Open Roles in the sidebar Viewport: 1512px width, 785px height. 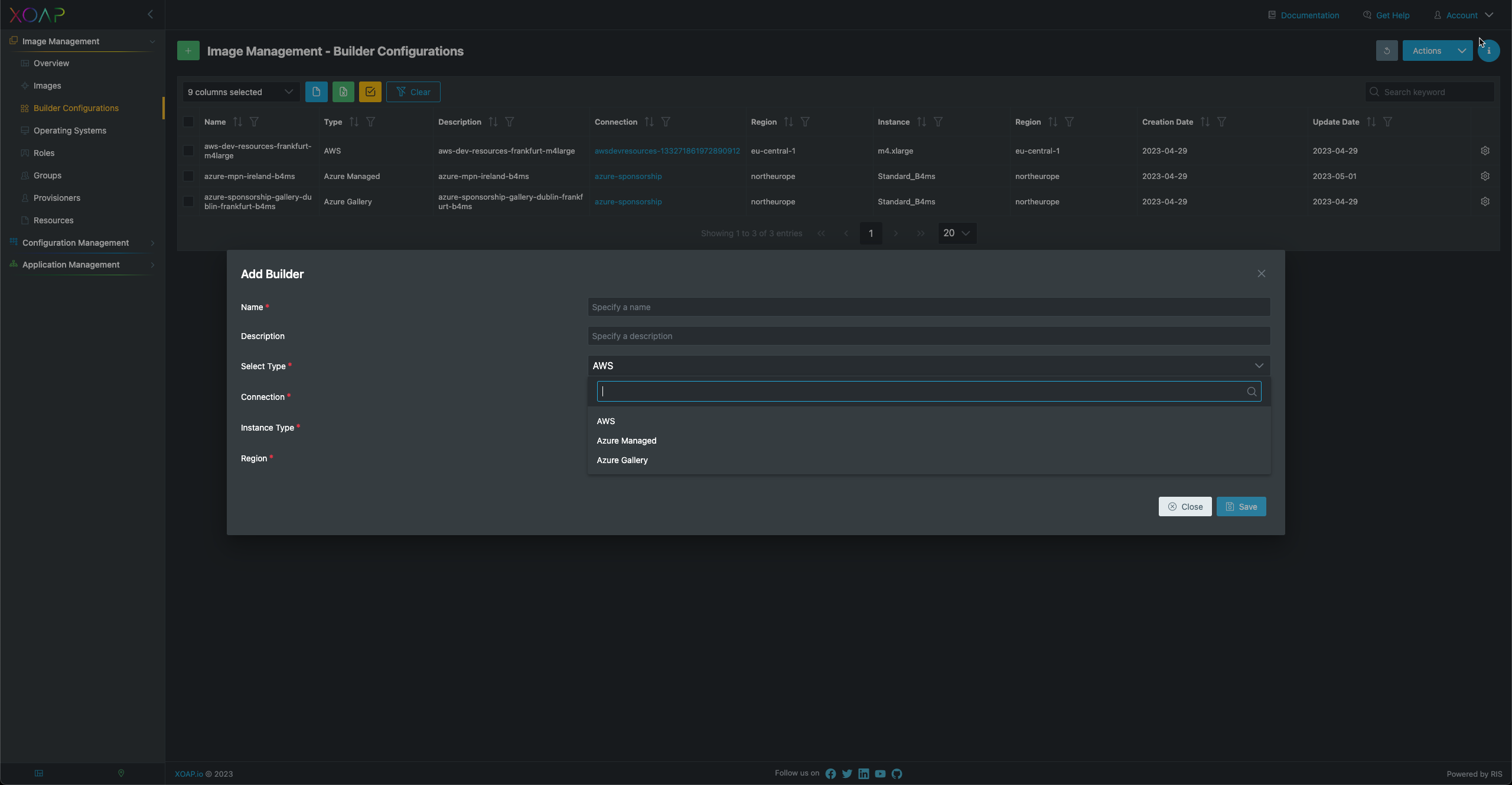click(x=44, y=153)
